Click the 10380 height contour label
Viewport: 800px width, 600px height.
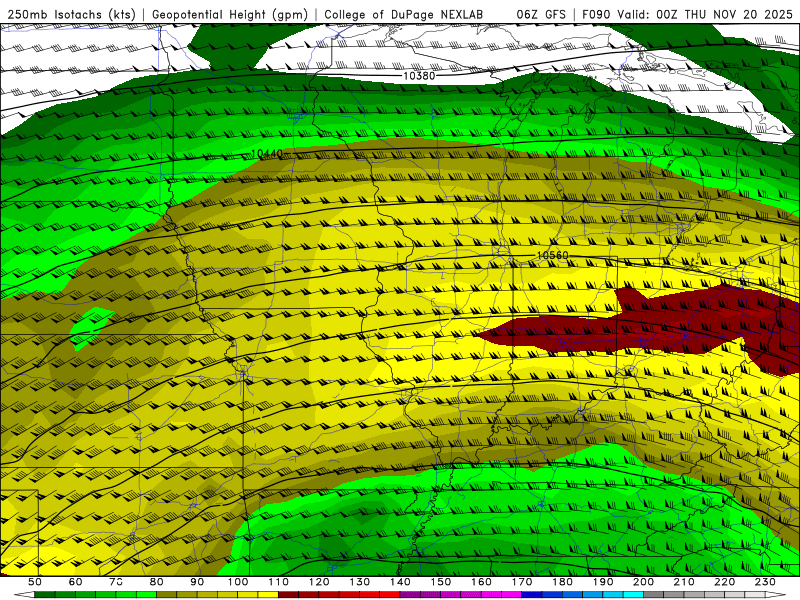tap(419, 76)
